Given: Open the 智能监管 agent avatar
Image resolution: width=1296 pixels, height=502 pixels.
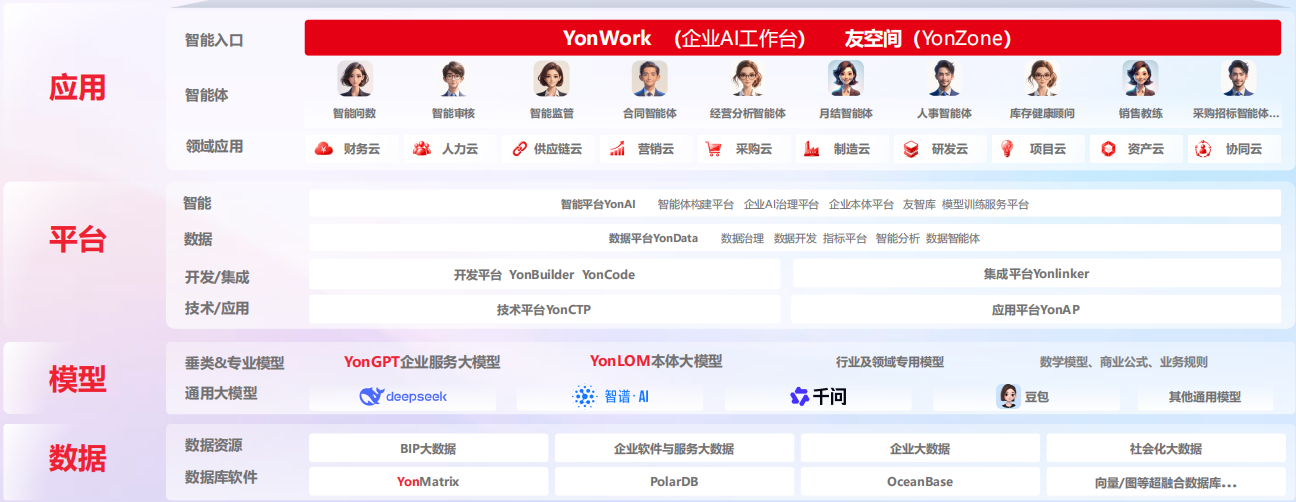Looking at the screenshot, I should point(551,78).
